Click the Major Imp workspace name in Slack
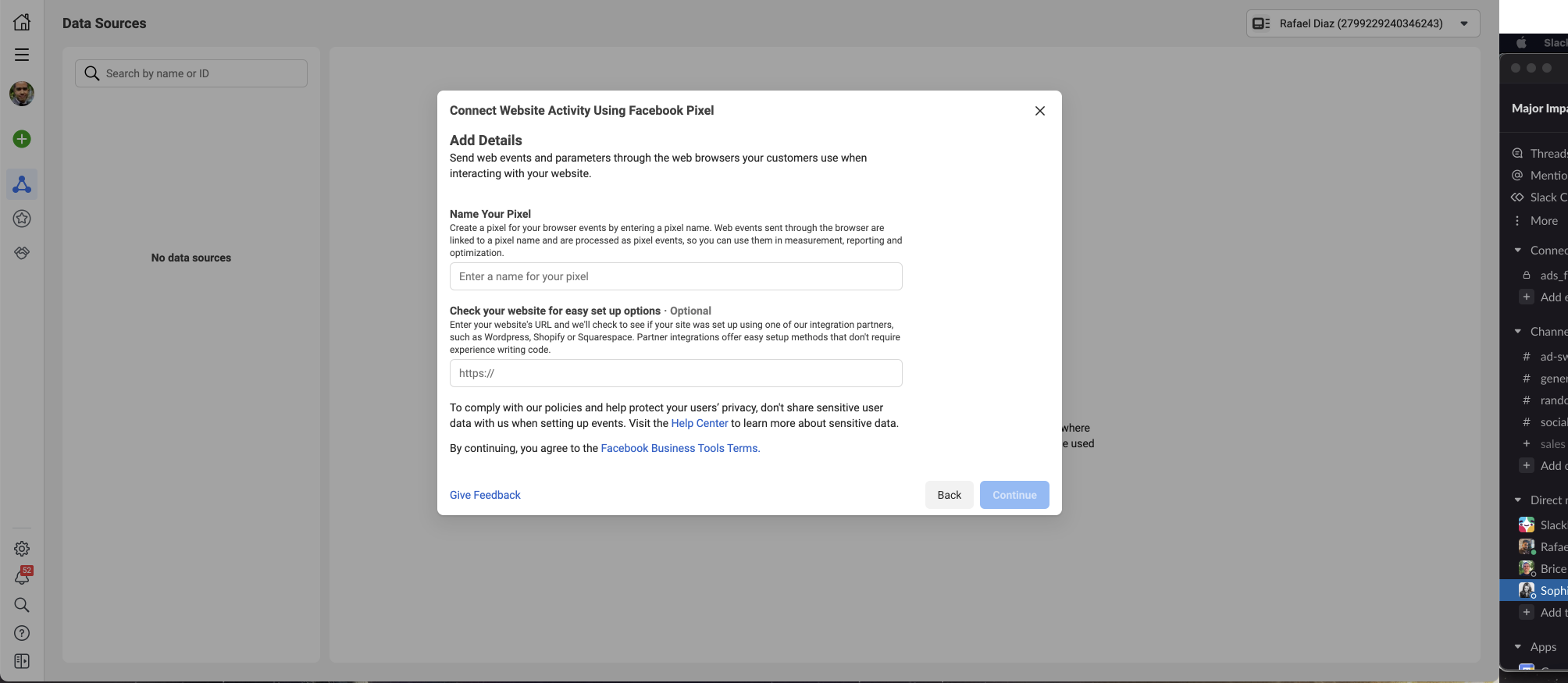This screenshot has width=1568, height=683. (1539, 108)
